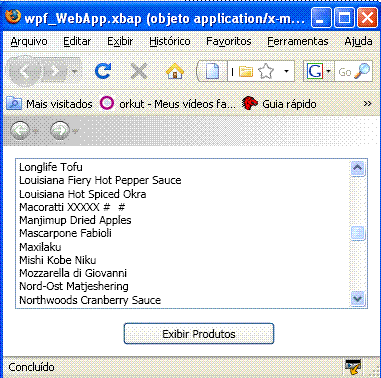Open the Google search engine icon
This screenshot has width=381, height=378.
click(x=315, y=71)
